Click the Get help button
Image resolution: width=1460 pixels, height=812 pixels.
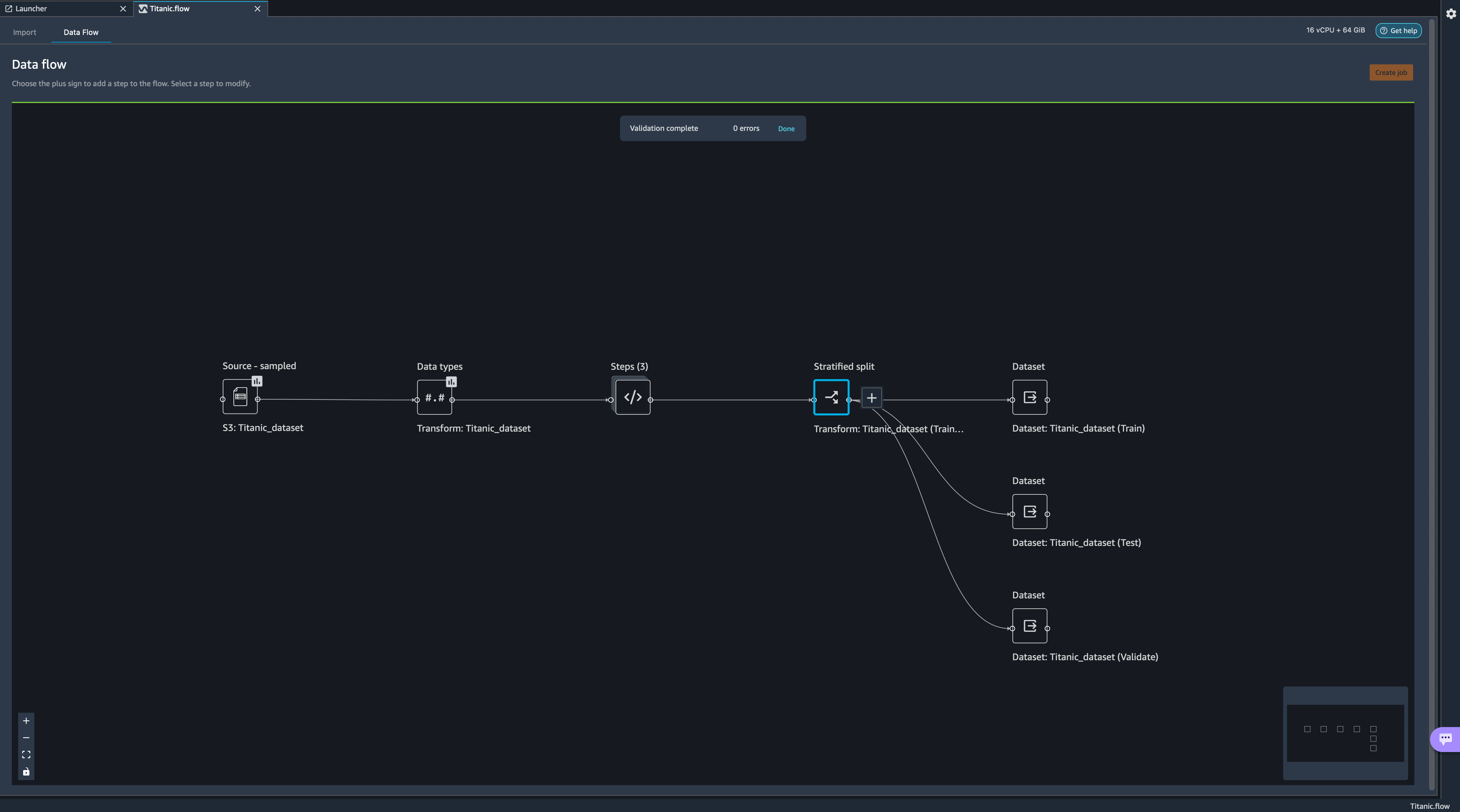coord(1398,31)
